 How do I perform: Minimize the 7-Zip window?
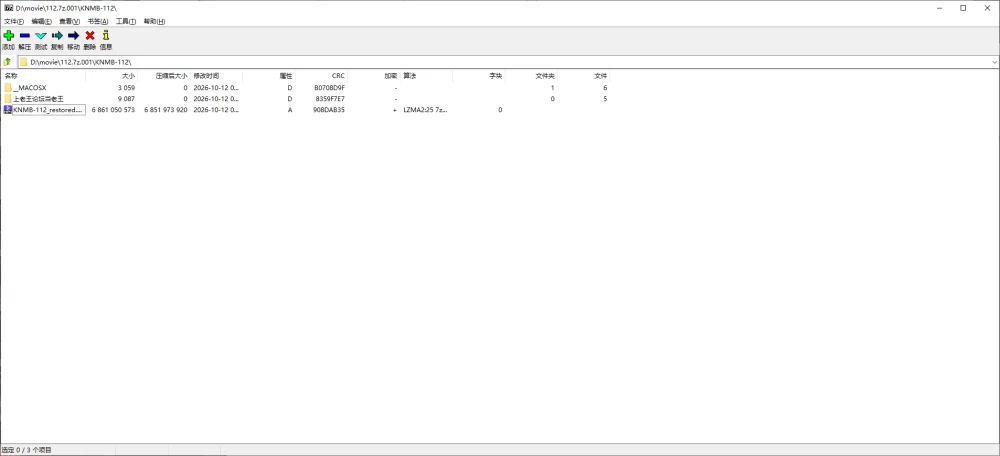(940, 8)
